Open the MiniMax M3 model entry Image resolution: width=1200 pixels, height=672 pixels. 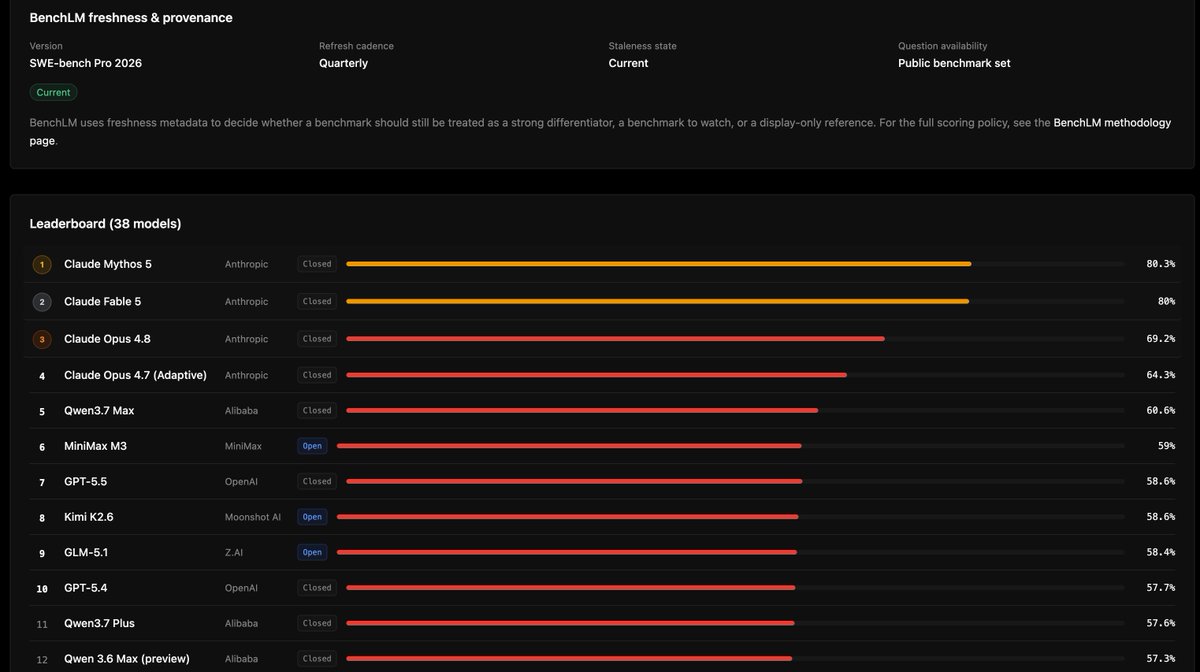click(x=95, y=446)
